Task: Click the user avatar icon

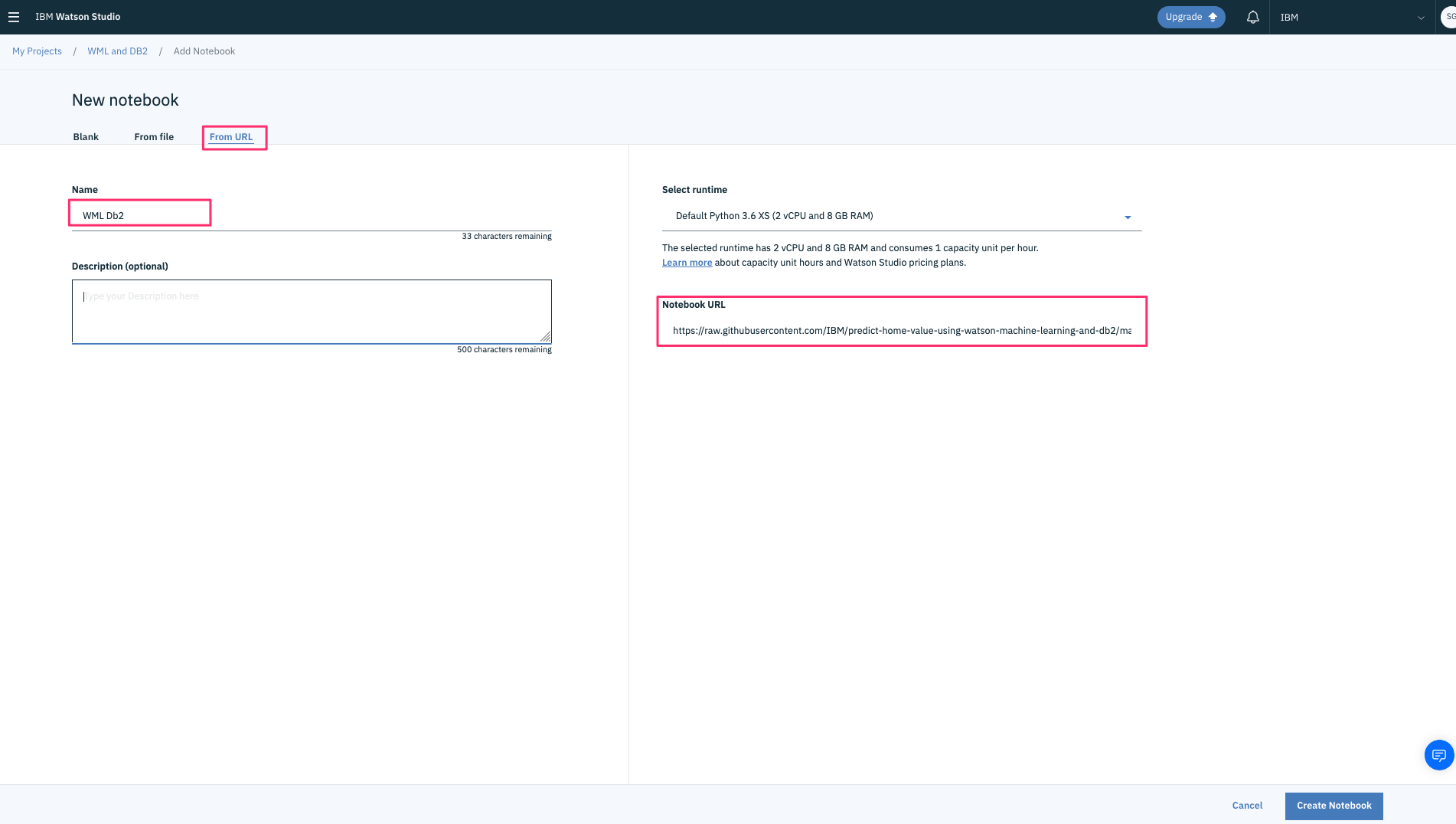Action: click(1448, 17)
